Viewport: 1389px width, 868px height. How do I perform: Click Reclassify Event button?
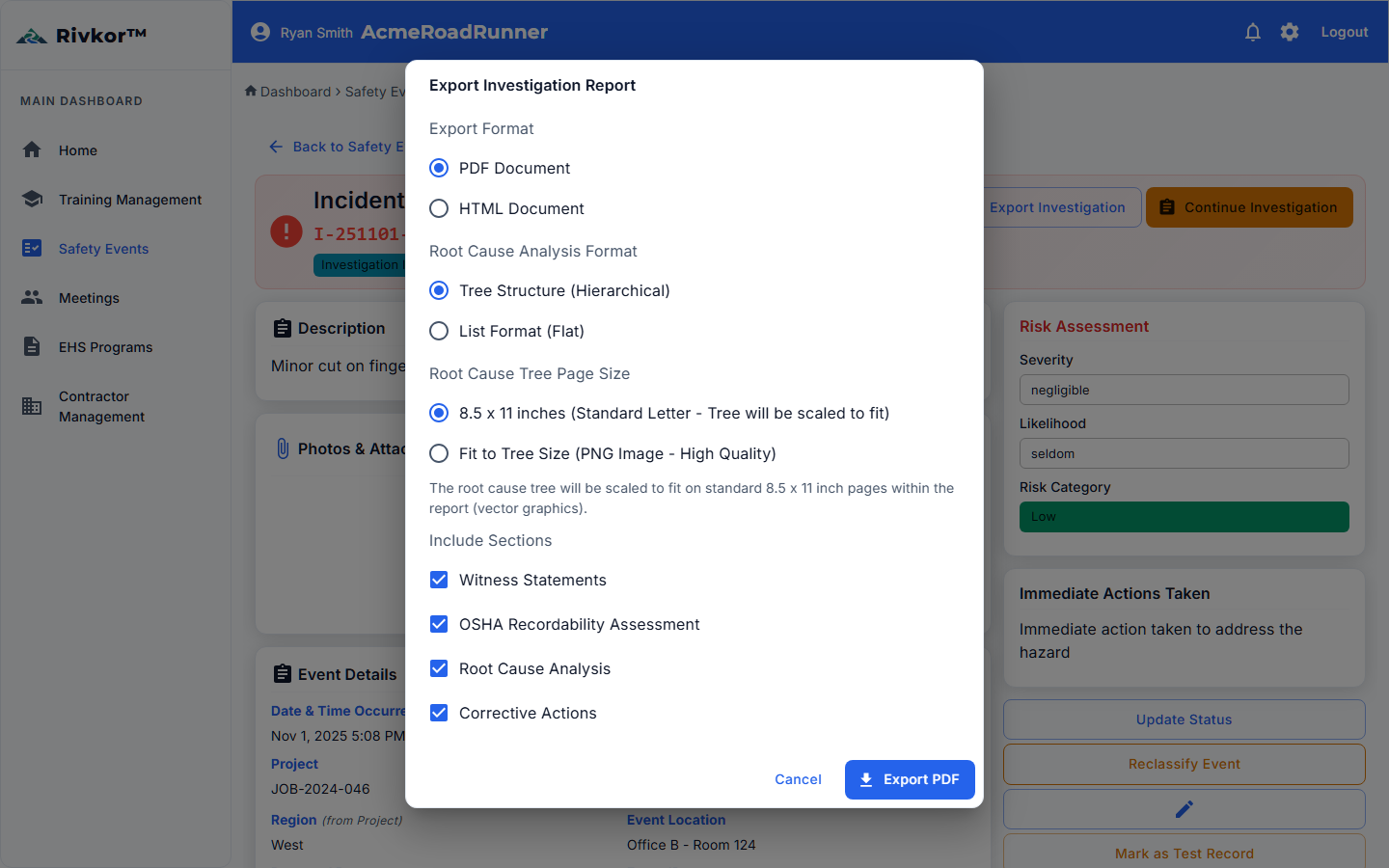(1185, 764)
